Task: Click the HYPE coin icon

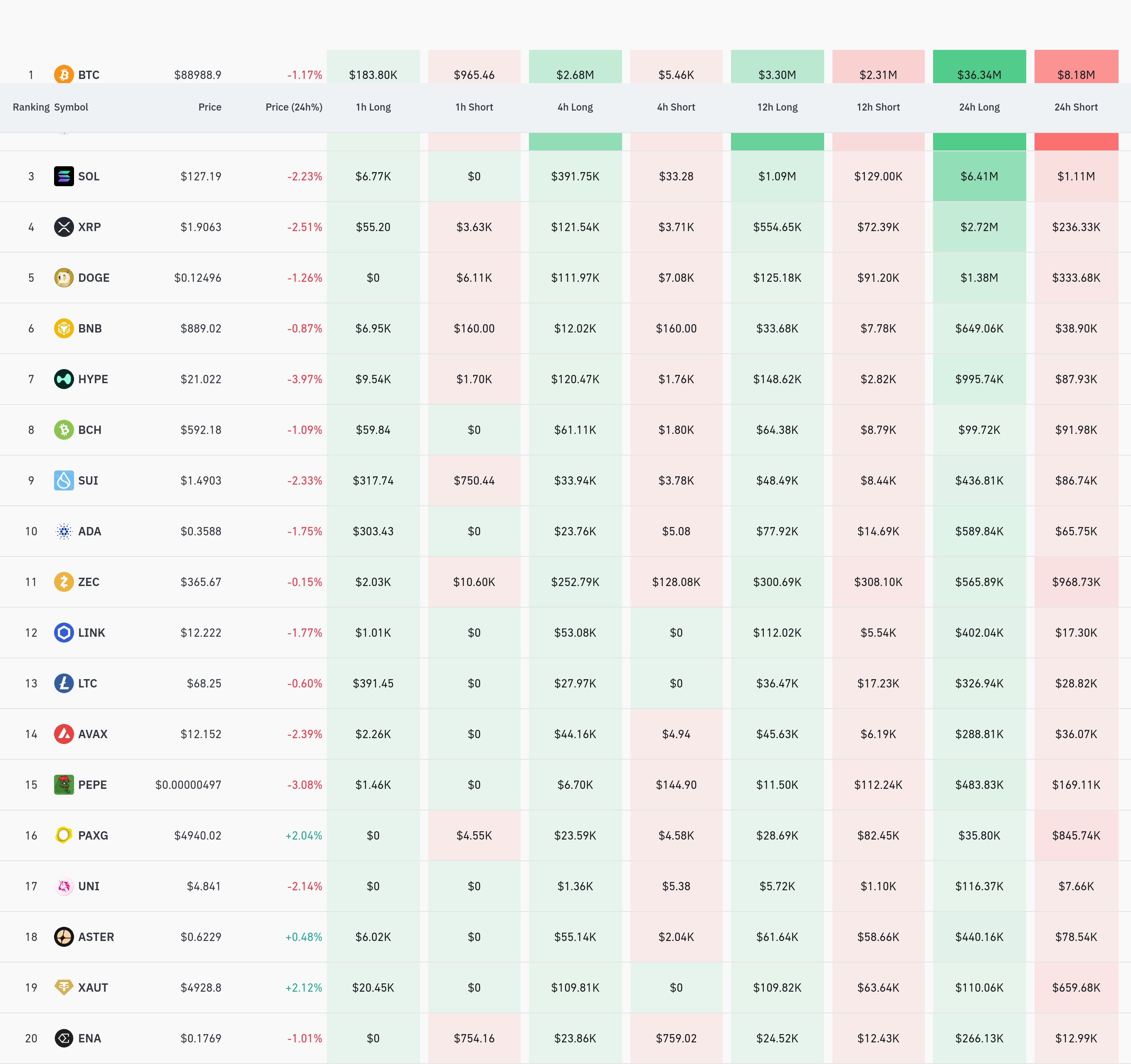Action: coord(64,379)
